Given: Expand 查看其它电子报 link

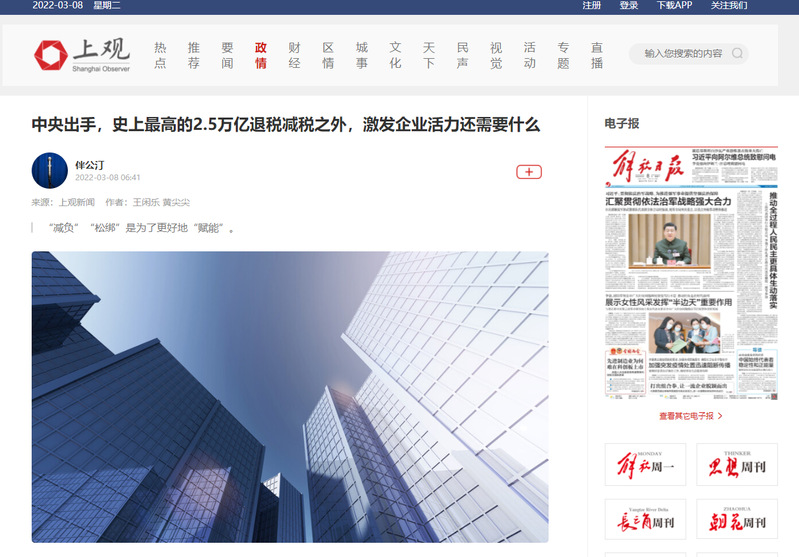Looking at the screenshot, I should (x=690, y=415).
